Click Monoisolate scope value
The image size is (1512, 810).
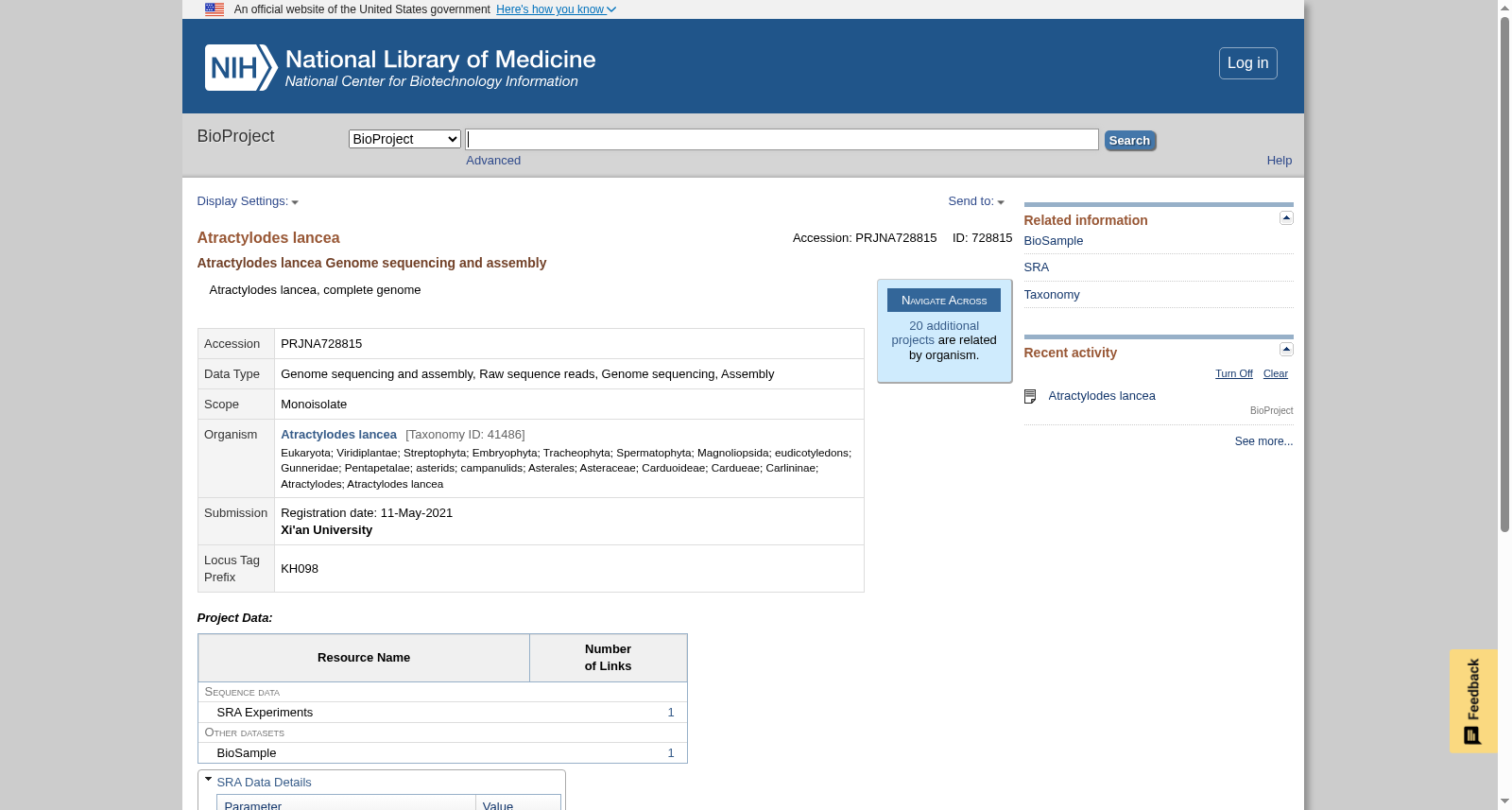point(314,405)
